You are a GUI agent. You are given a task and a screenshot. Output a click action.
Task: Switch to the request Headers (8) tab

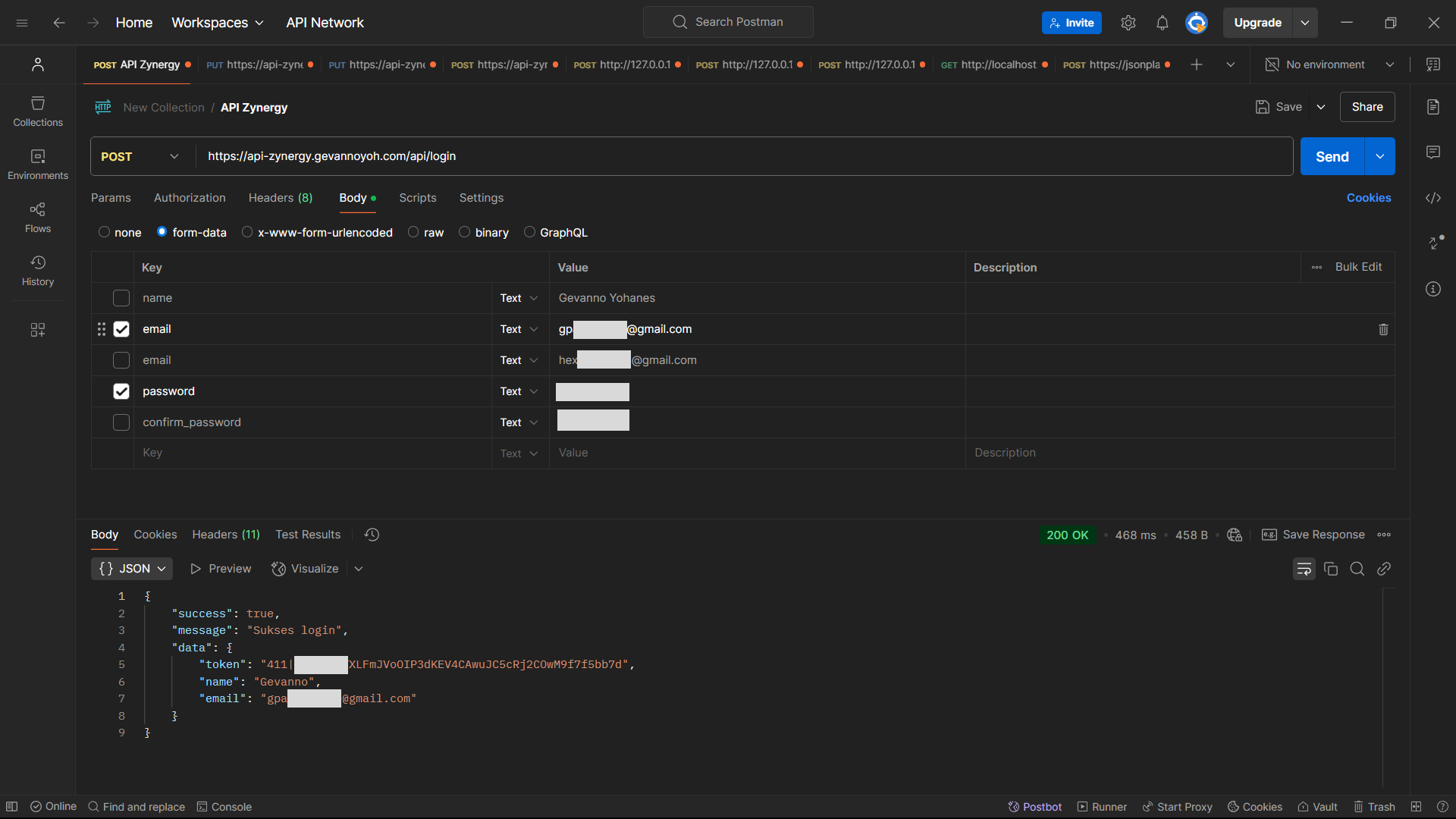coord(281,198)
